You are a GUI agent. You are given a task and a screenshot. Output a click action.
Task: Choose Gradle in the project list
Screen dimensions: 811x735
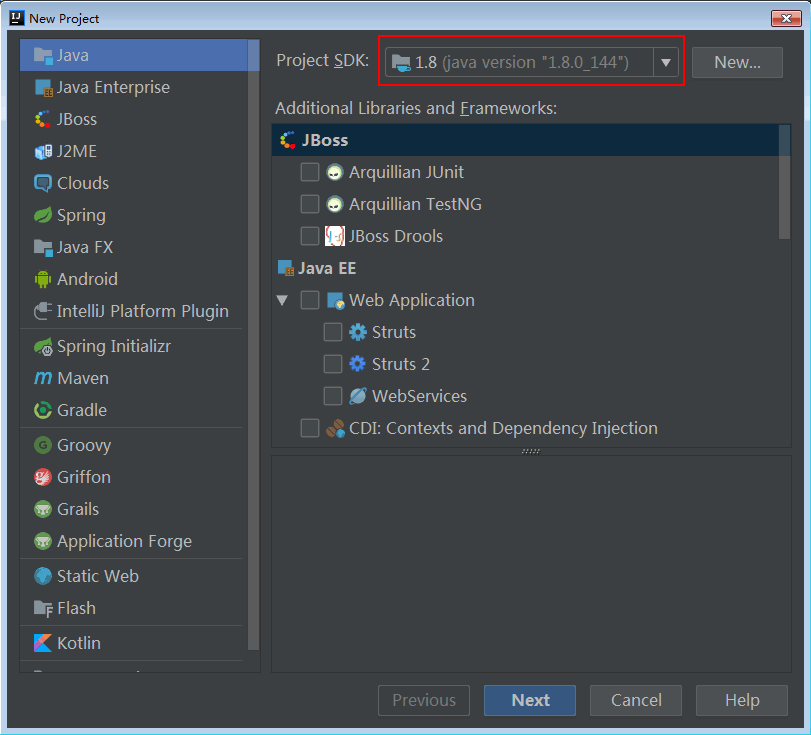tap(134, 410)
